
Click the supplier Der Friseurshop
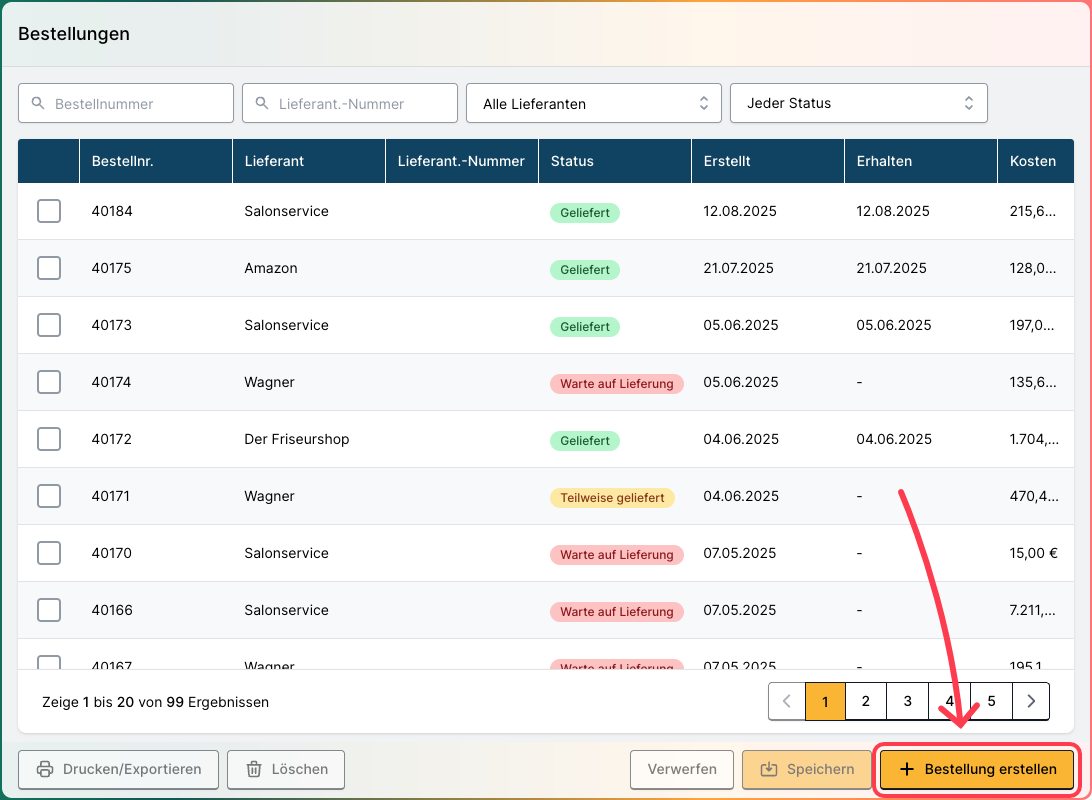click(297, 439)
